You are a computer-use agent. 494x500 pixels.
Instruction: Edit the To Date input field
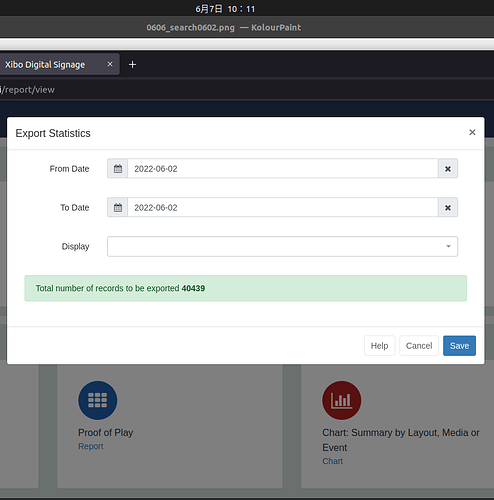click(283, 208)
